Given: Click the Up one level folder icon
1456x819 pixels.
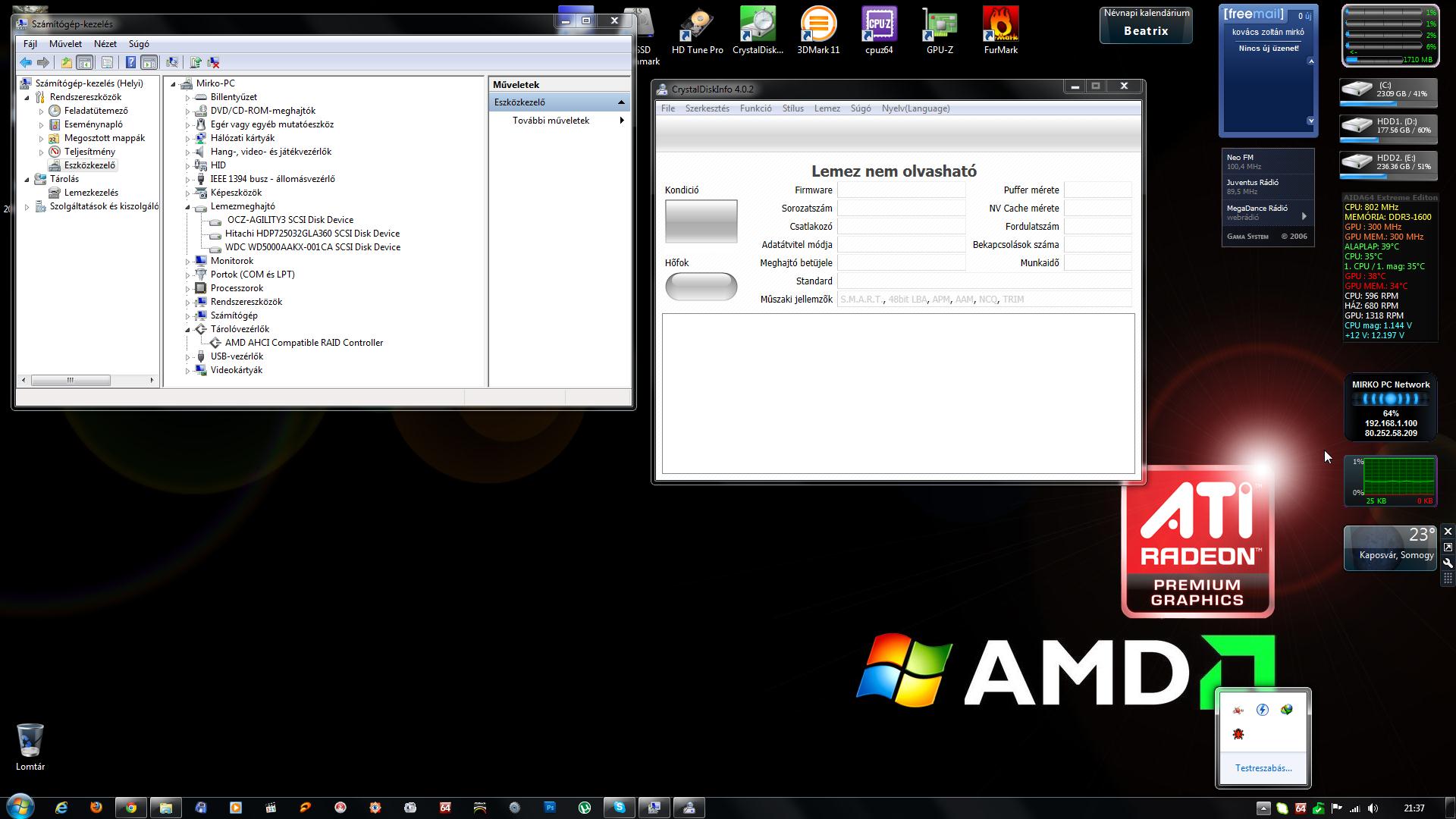Looking at the screenshot, I should 67,63.
